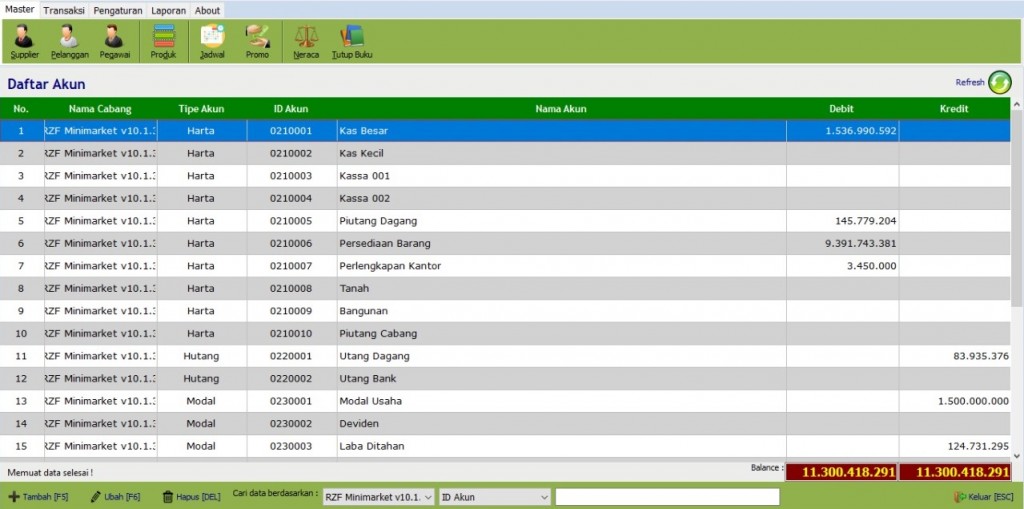The image size is (1024, 509).
Task: Click the search text input field
Action: tap(667, 497)
